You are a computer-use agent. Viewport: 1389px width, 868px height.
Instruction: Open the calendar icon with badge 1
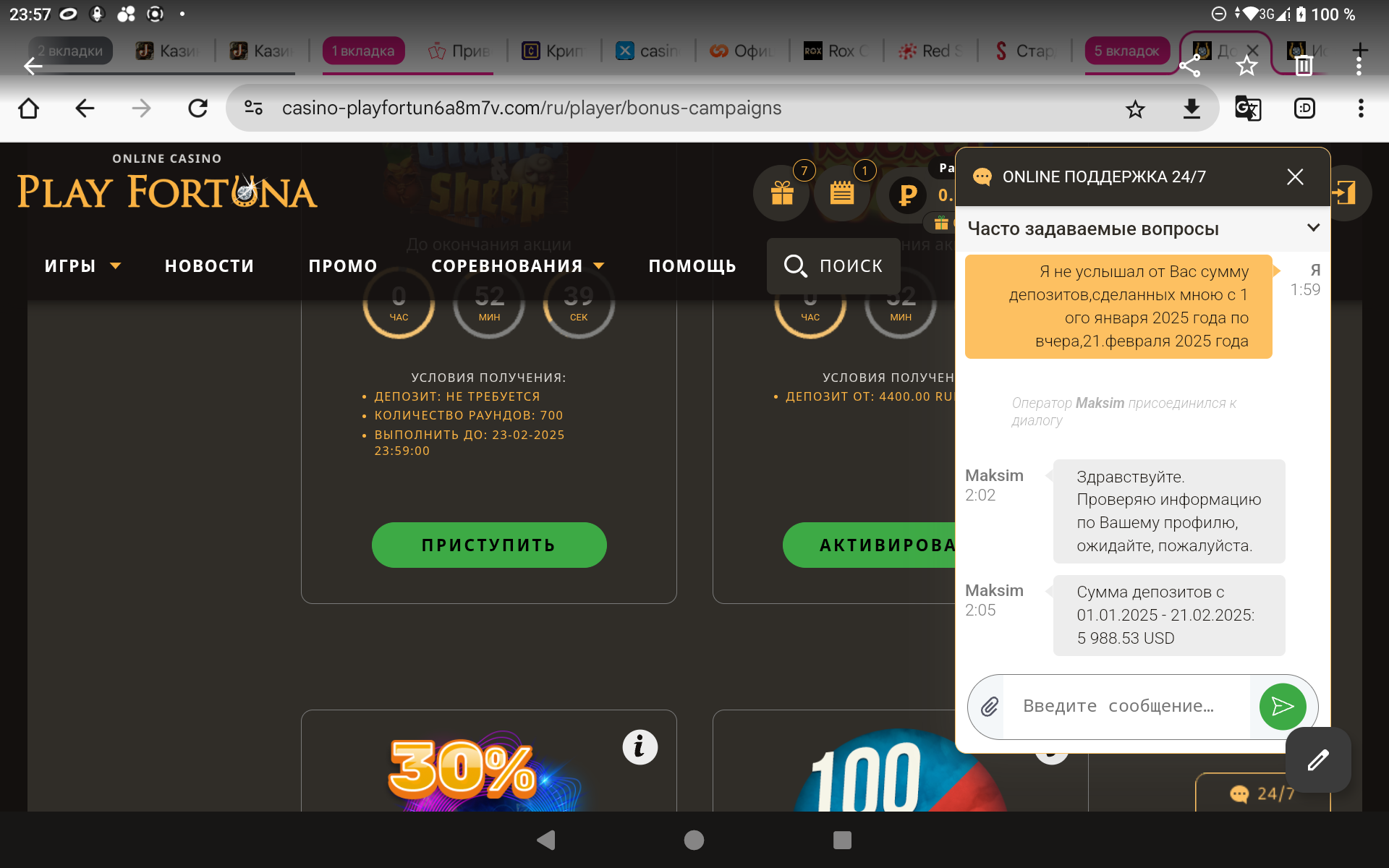(x=842, y=193)
